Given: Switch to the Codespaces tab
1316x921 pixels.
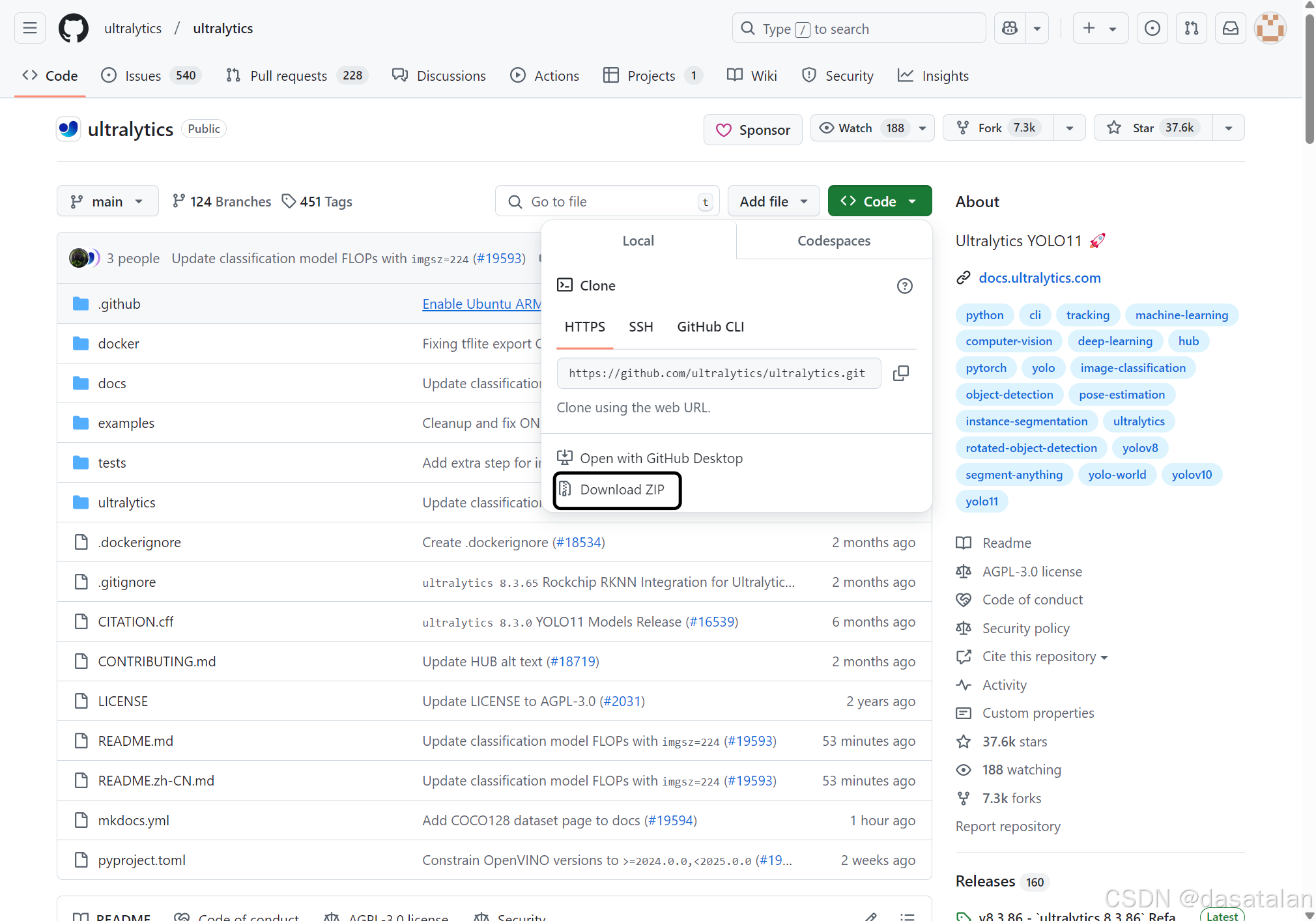Looking at the screenshot, I should 833,240.
